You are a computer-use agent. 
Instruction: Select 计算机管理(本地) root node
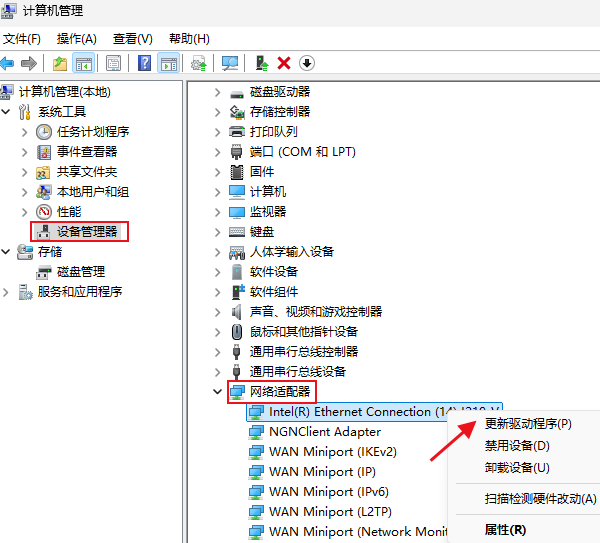65,92
